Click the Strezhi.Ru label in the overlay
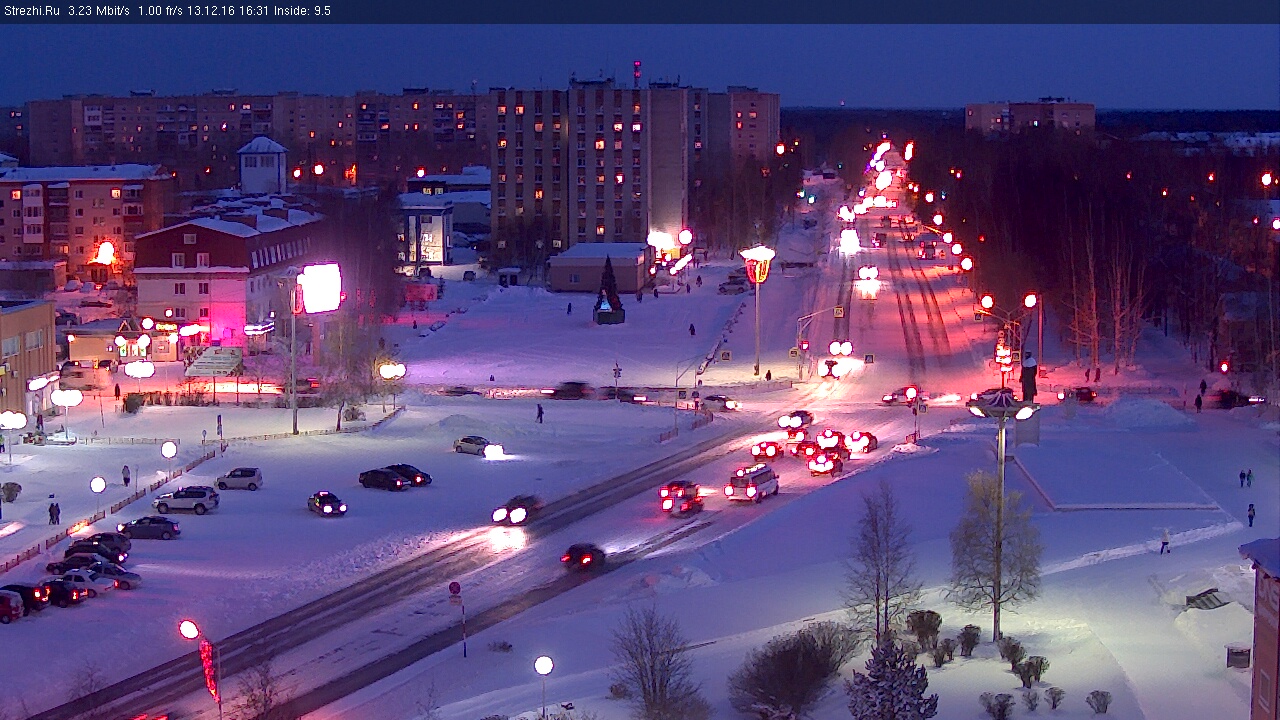The height and width of the screenshot is (720, 1280). (30, 11)
